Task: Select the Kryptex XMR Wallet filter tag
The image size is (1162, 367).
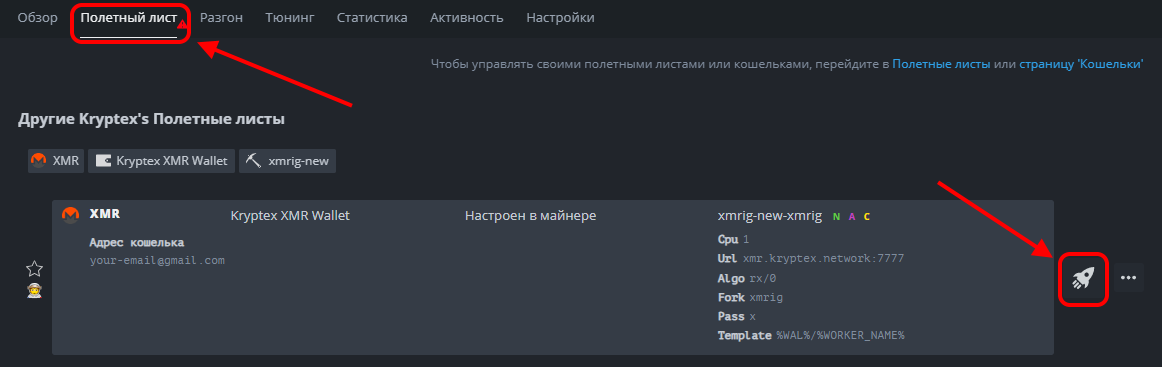Action: pyautogui.click(x=162, y=161)
